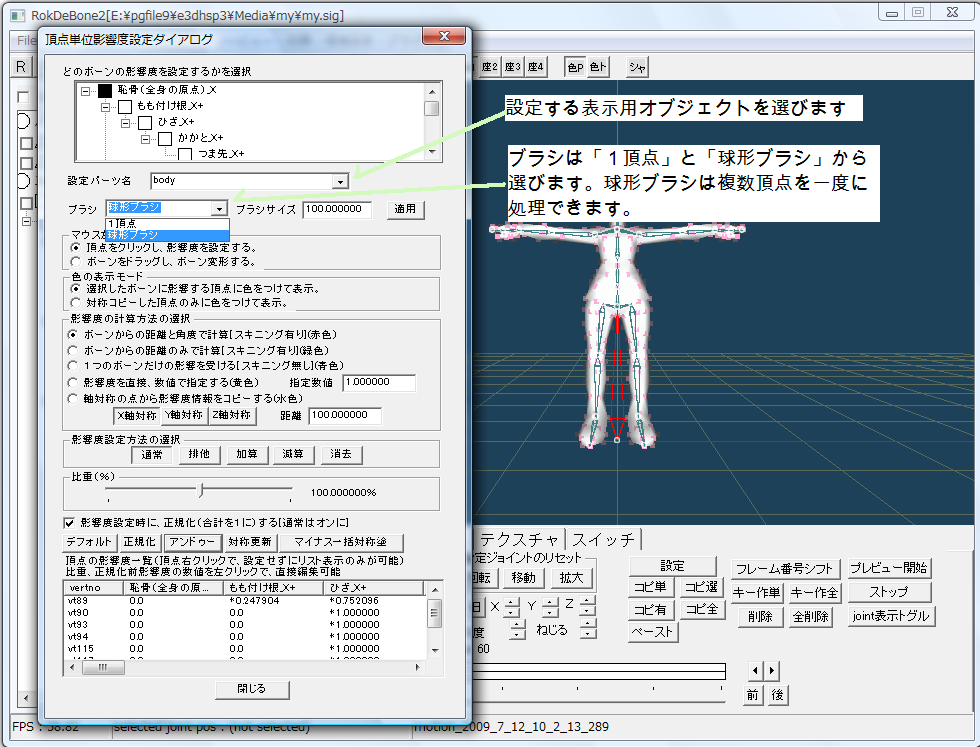980x747 pixels.
Task: Switch to the テクスチャ tab
Action: [x=520, y=539]
